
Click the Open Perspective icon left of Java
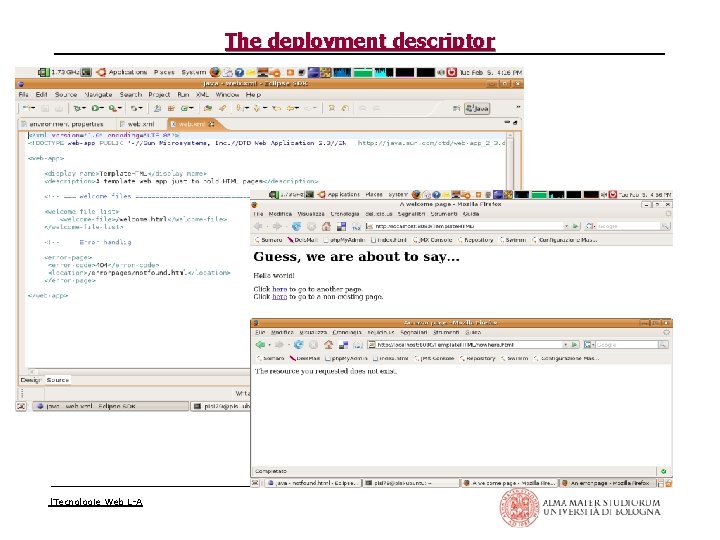click(456, 108)
